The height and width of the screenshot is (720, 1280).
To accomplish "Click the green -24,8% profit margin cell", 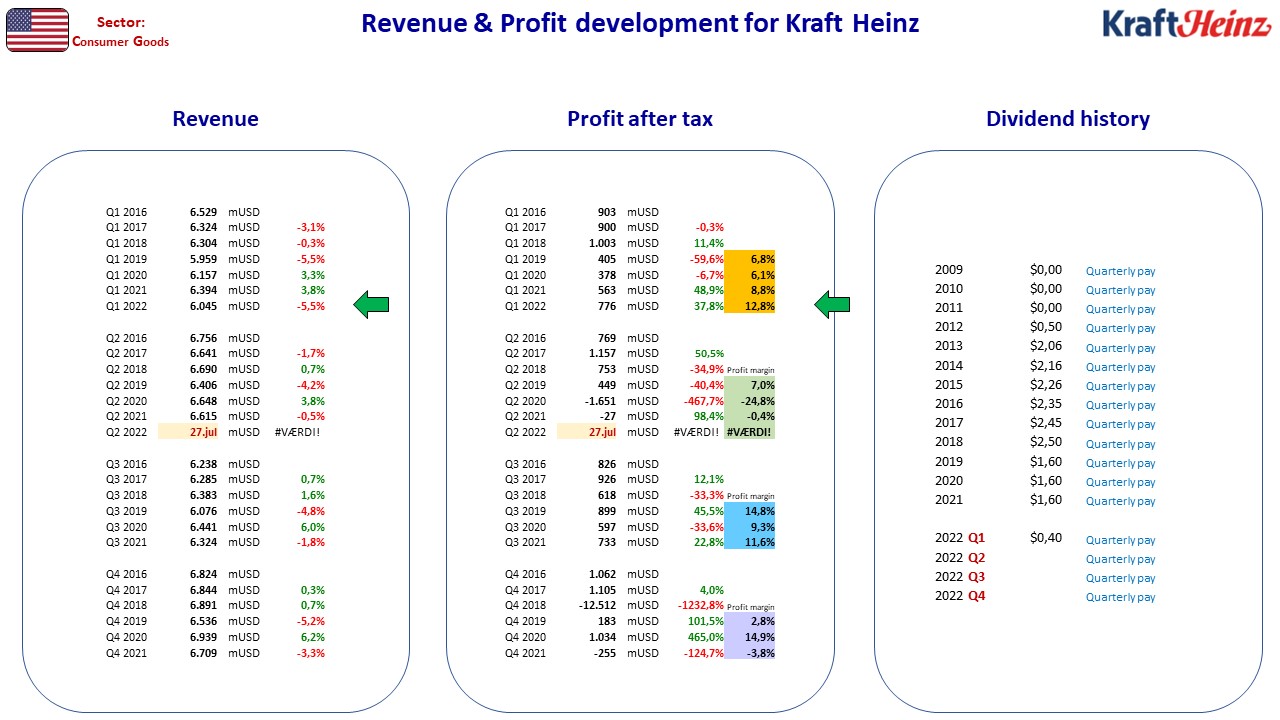I will pyautogui.click(x=750, y=401).
